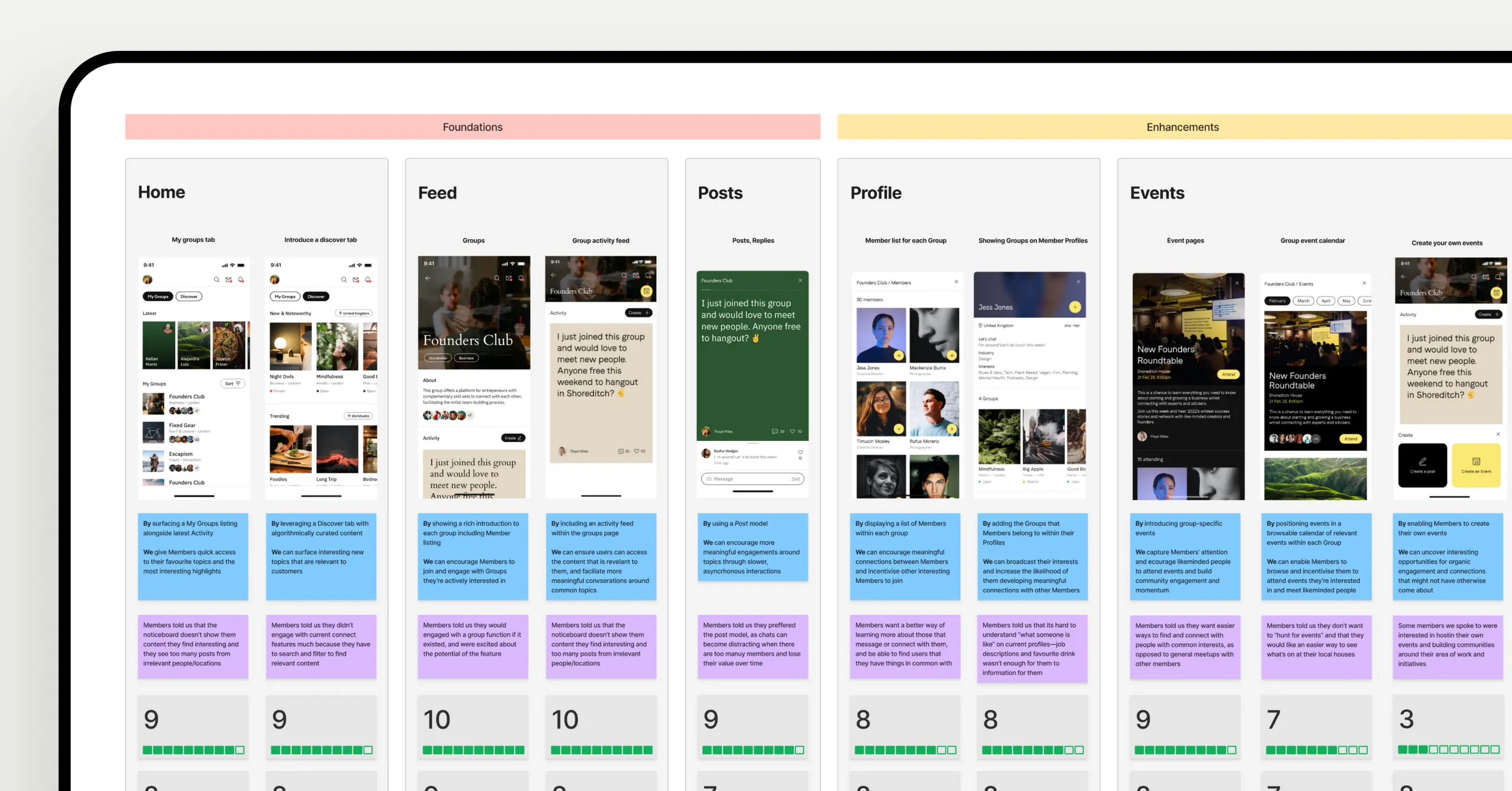
Task: Open mail icon in Discover tab mockup
Action: click(x=356, y=280)
